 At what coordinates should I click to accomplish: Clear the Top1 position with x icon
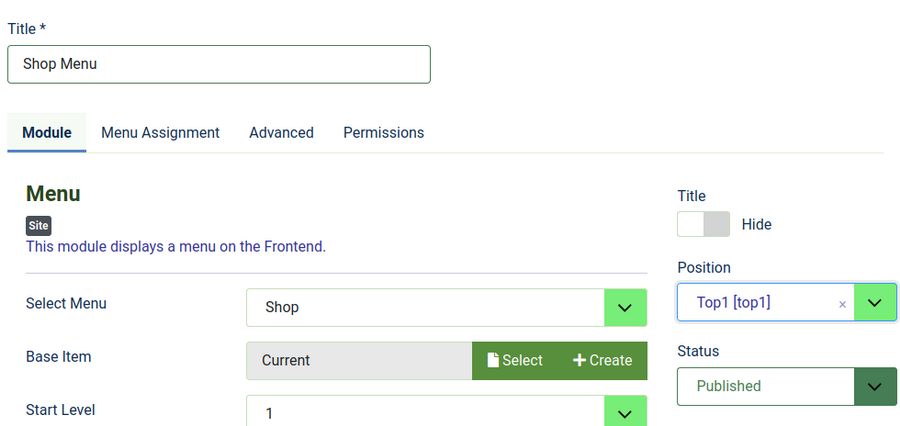(842, 304)
